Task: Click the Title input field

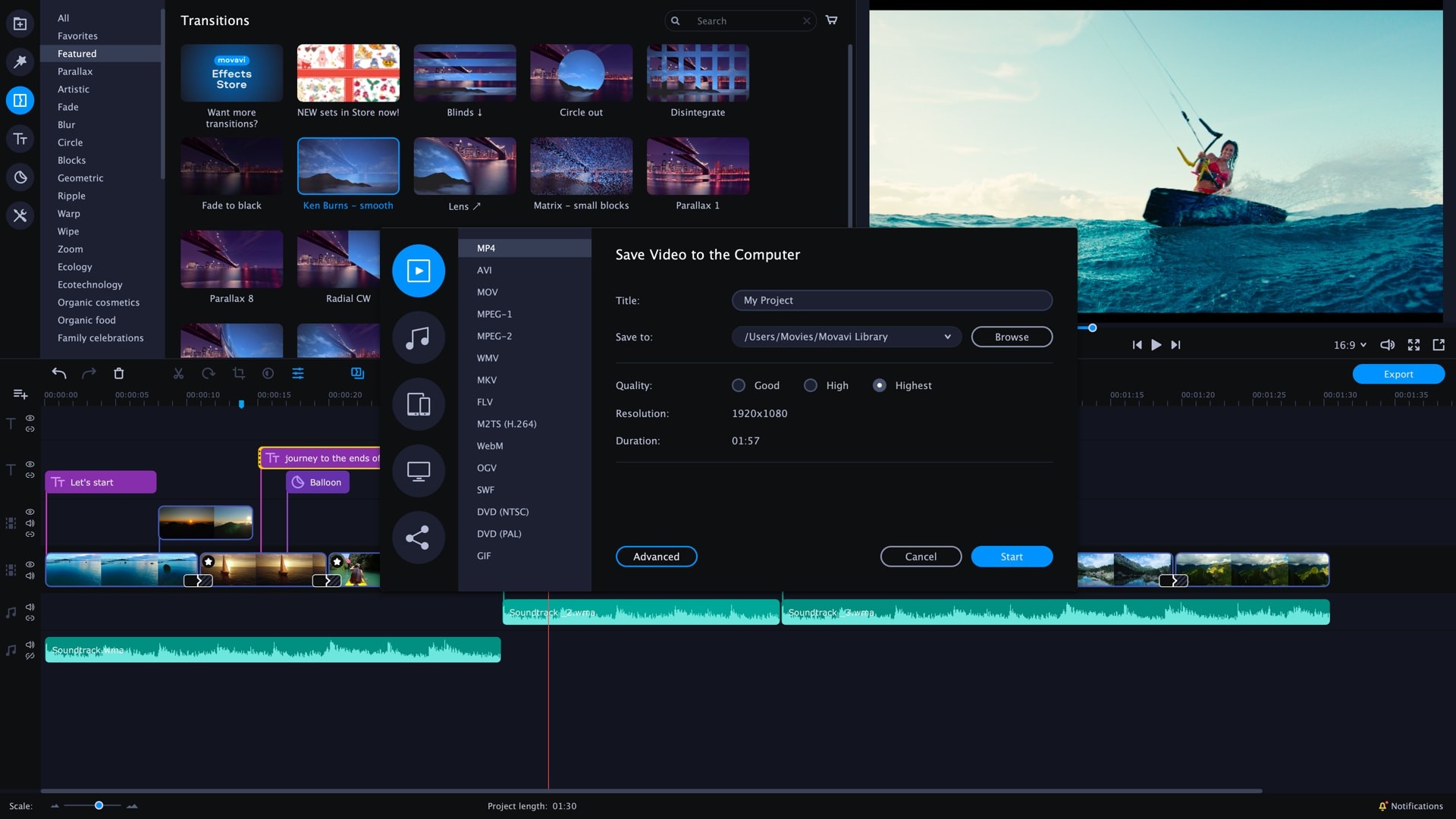Action: (x=891, y=300)
